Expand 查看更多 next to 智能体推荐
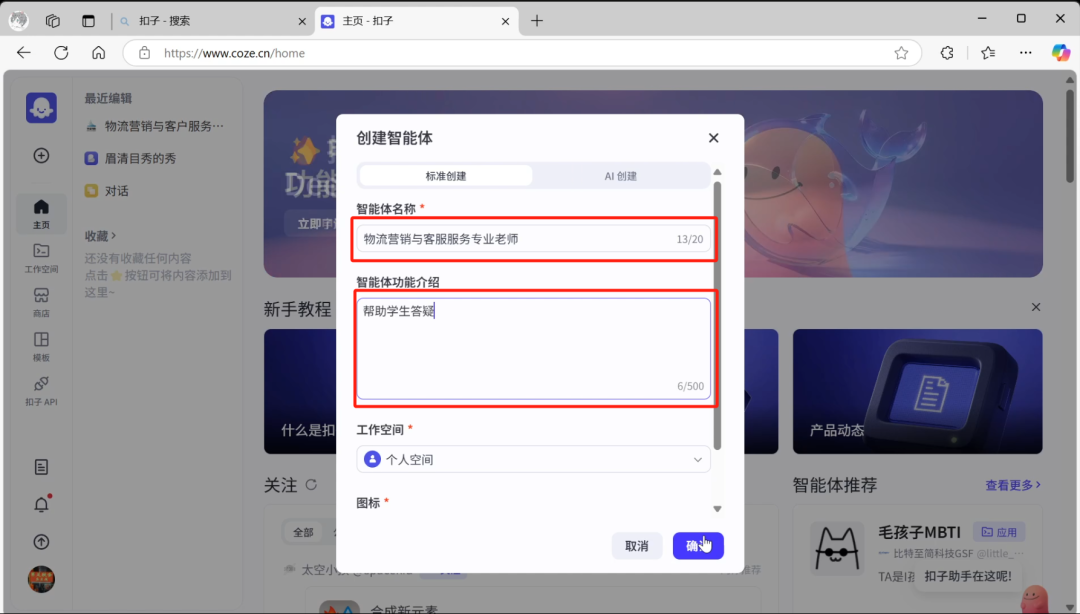 [1013, 485]
